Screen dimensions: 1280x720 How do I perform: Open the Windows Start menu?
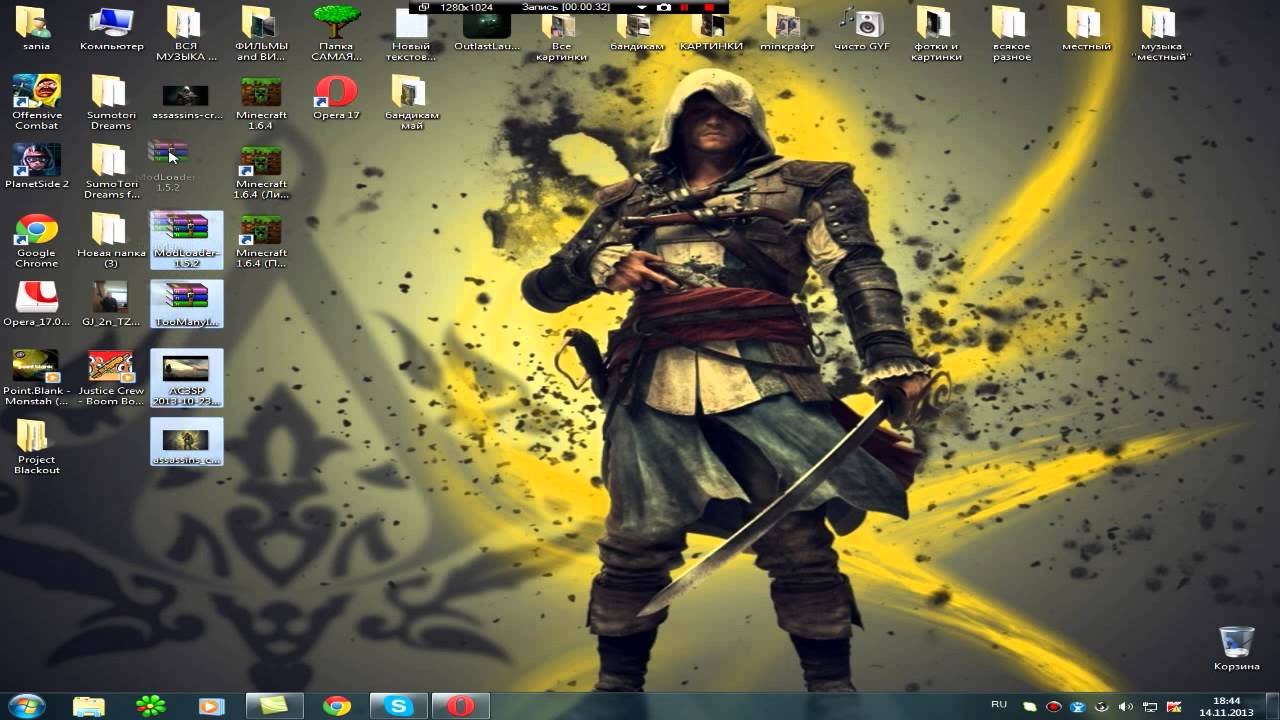coord(25,706)
